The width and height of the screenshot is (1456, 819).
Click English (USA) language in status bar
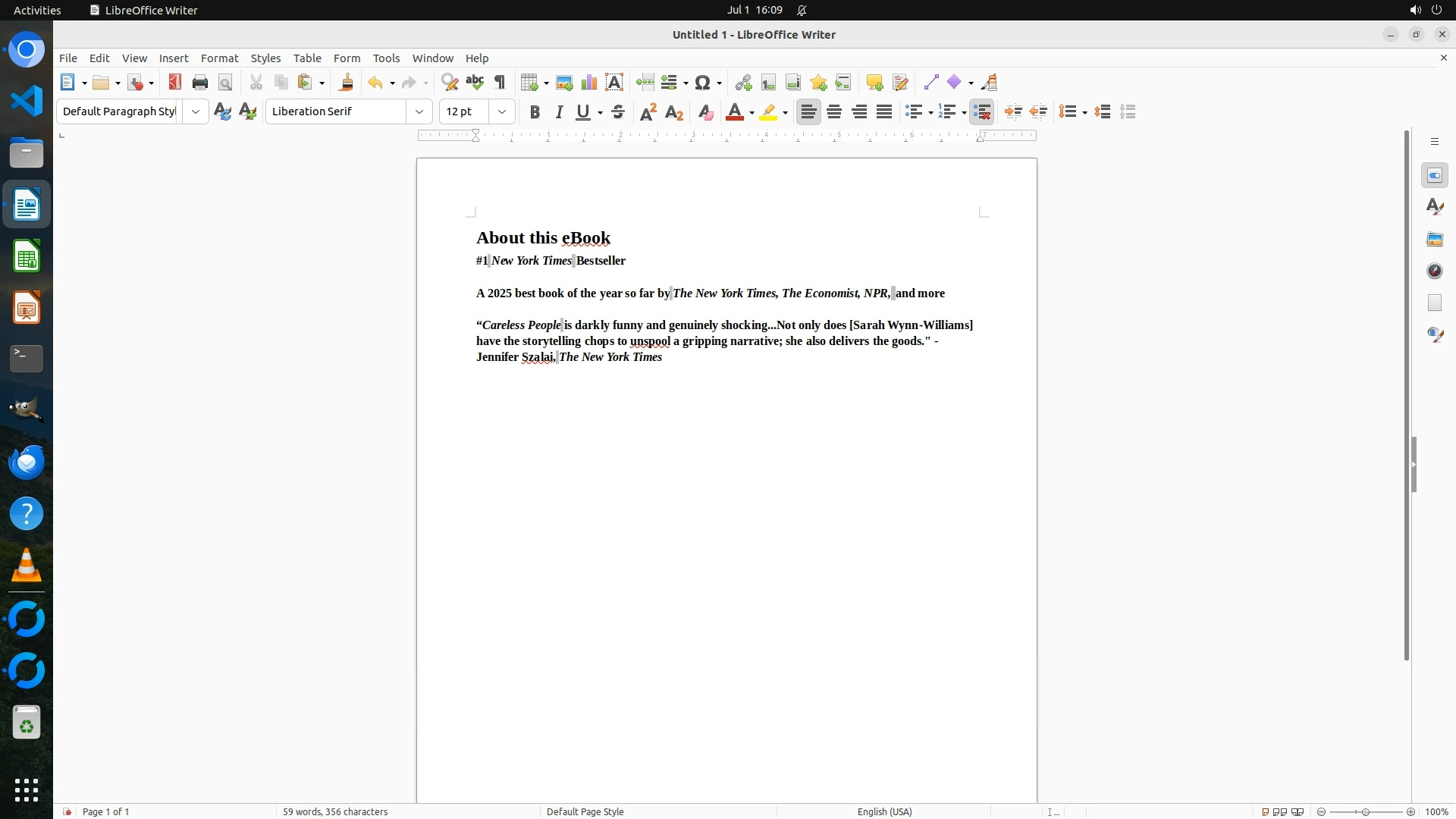pos(884,811)
